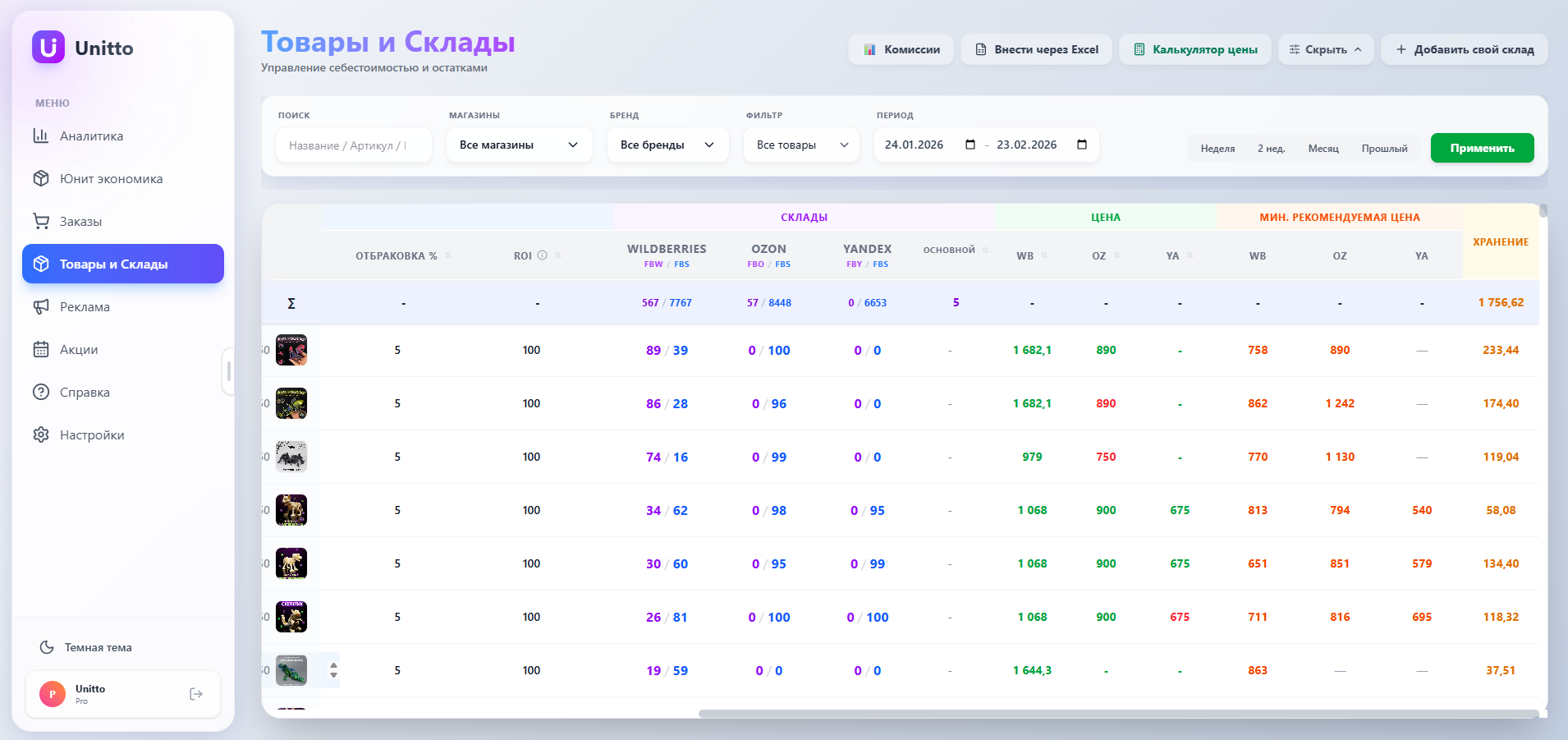Click the Юнит экономика icon in the sidebar
The height and width of the screenshot is (740, 1568).
40,178
